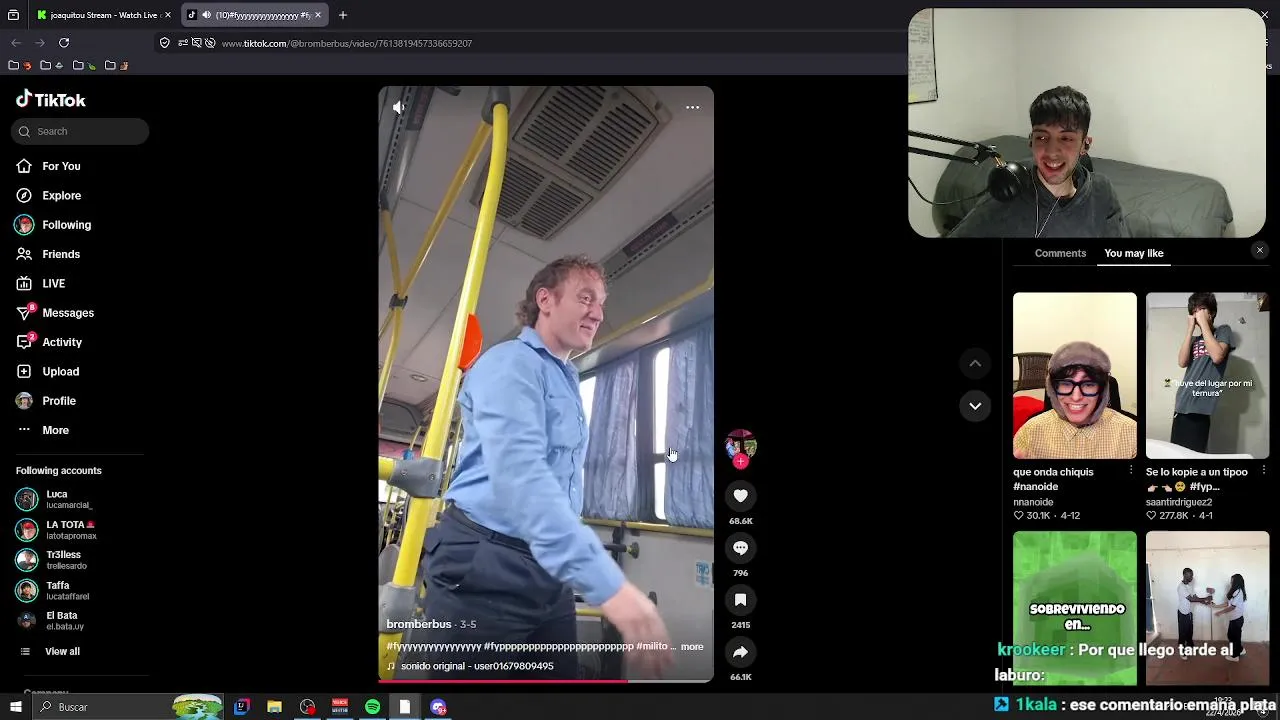Mute the TikTok tab via speaker icon

206,15
